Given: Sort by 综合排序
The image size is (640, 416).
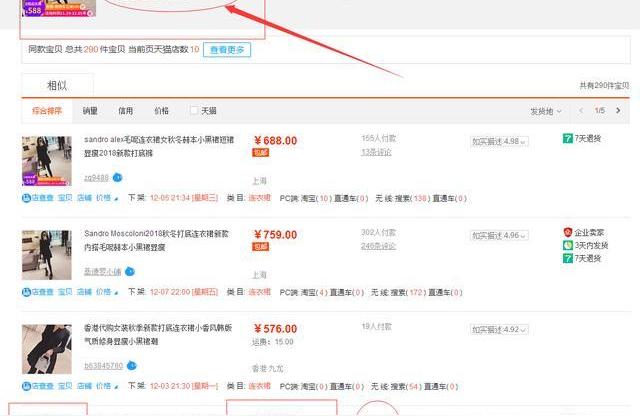Looking at the screenshot, I should (47, 111).
